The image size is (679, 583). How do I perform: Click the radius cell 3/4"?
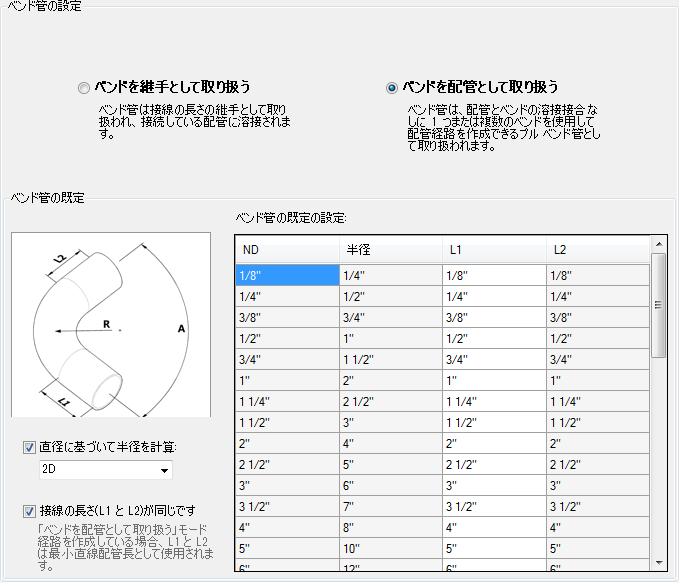click(391, 317)
